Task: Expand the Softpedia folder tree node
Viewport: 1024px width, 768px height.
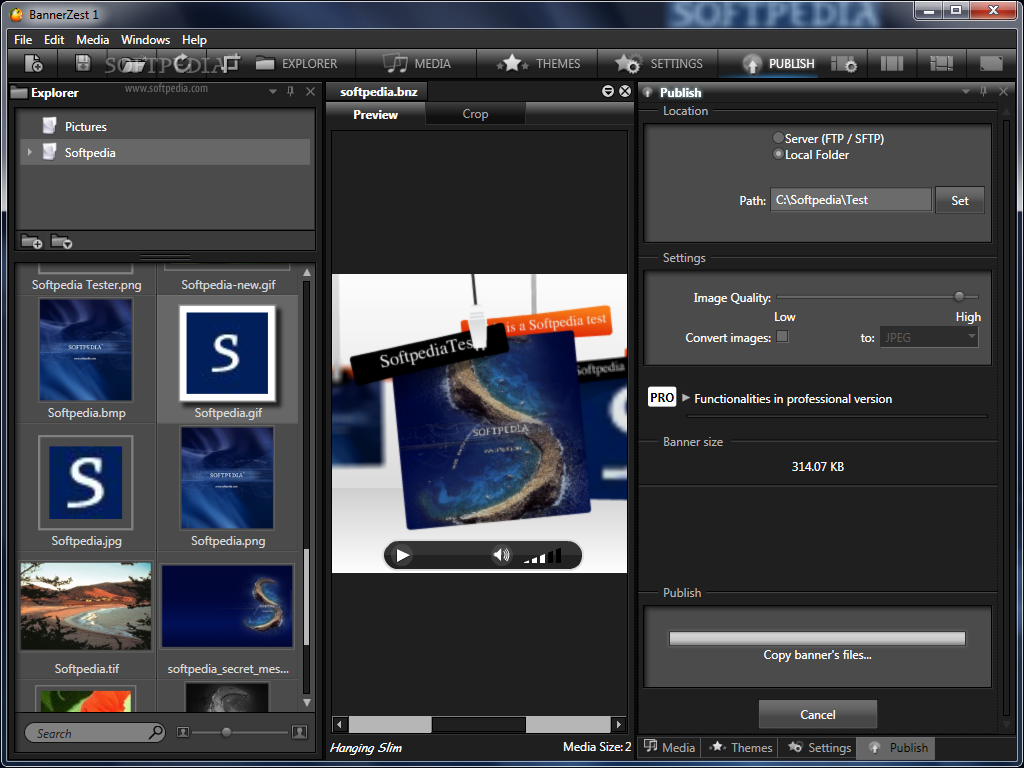Action: point(29,152)
